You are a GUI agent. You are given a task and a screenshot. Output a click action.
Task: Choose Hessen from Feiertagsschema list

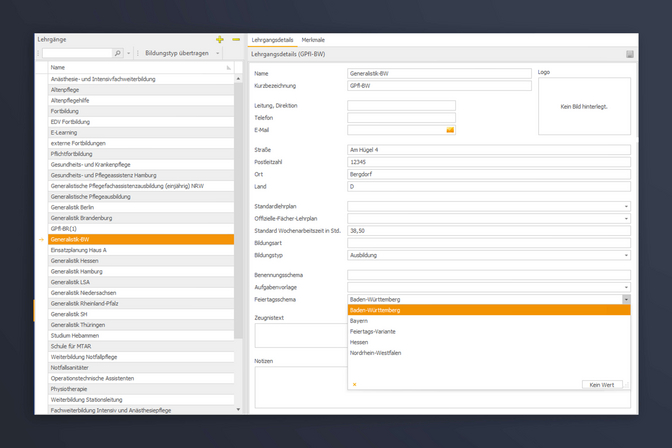[489, 342]
